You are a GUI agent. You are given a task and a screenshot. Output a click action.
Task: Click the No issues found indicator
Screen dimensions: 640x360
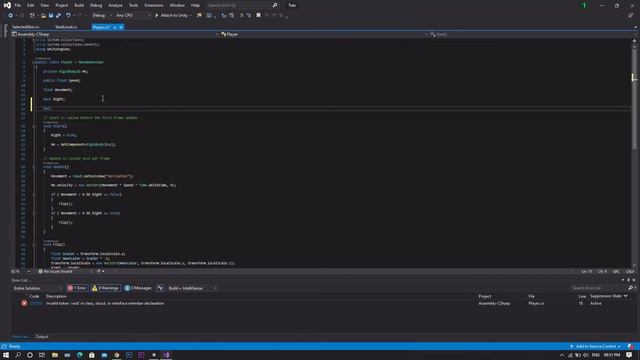56,271
